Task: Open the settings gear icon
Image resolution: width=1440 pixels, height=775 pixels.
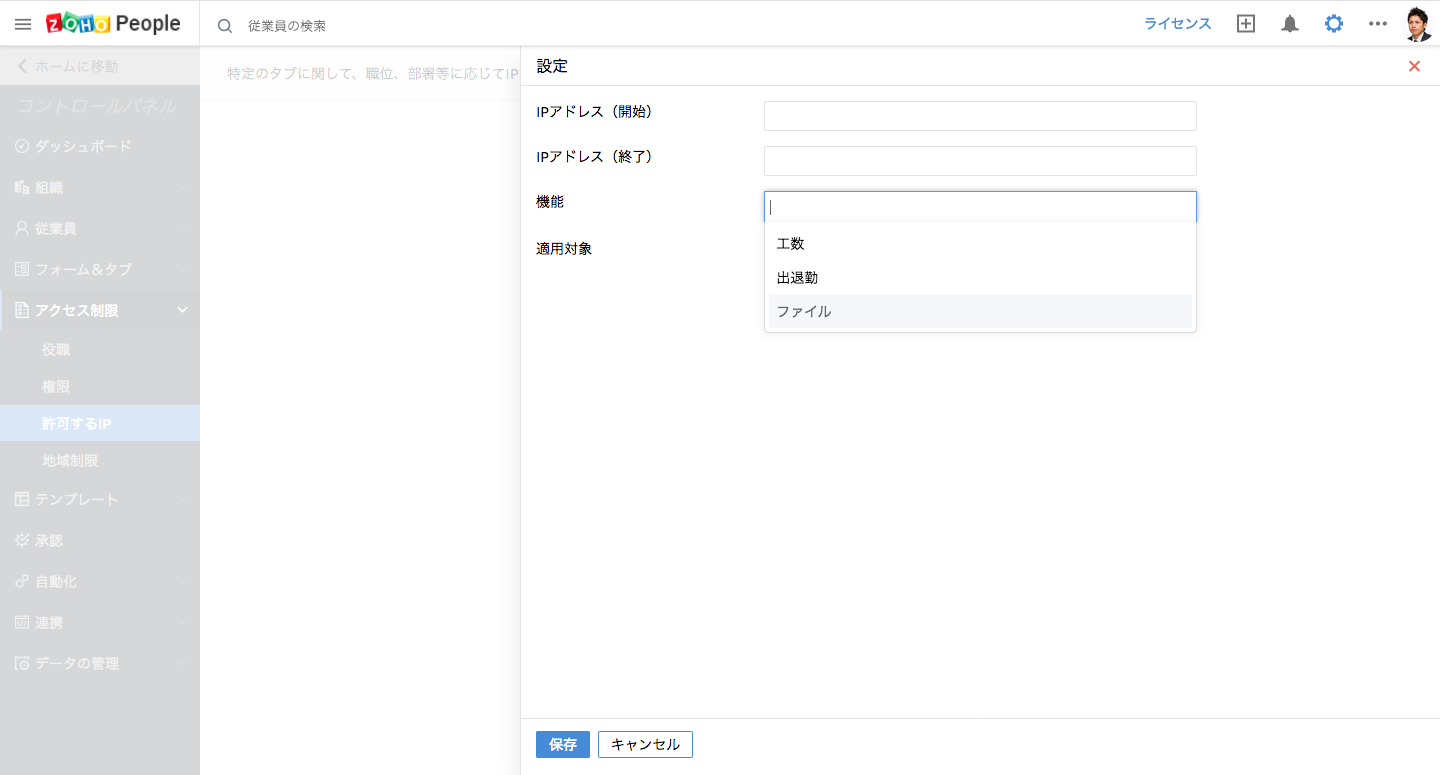Action: [x=1334, y=24]
